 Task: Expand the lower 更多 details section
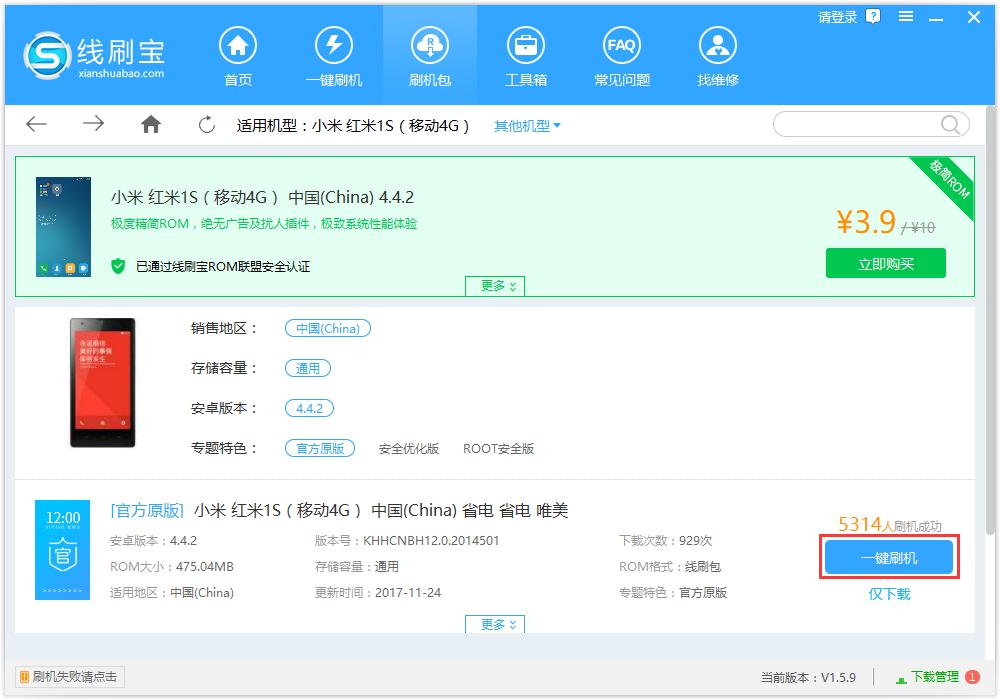point(495,623)
